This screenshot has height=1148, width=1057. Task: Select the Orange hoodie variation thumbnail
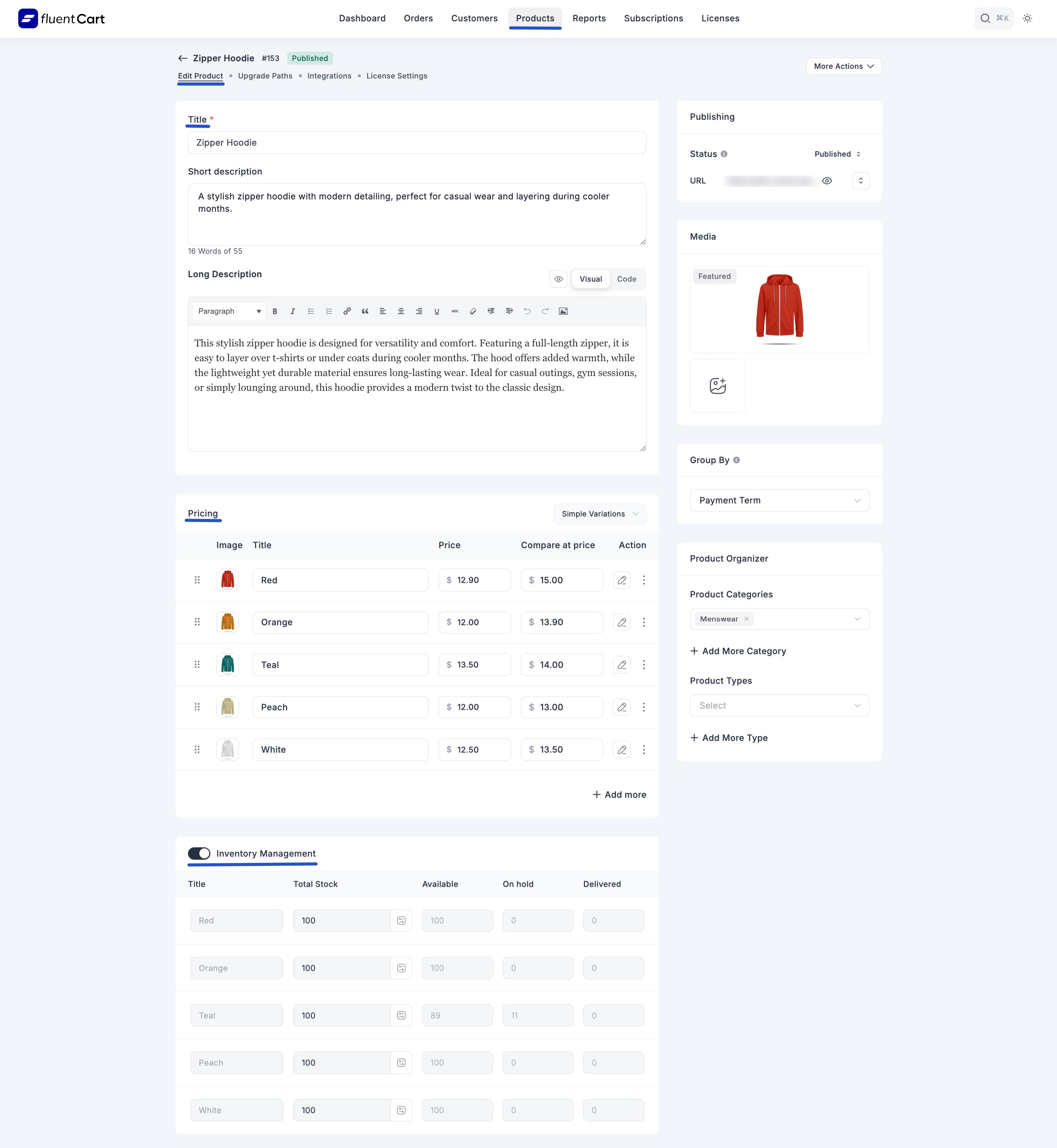[x=228, y=622]
